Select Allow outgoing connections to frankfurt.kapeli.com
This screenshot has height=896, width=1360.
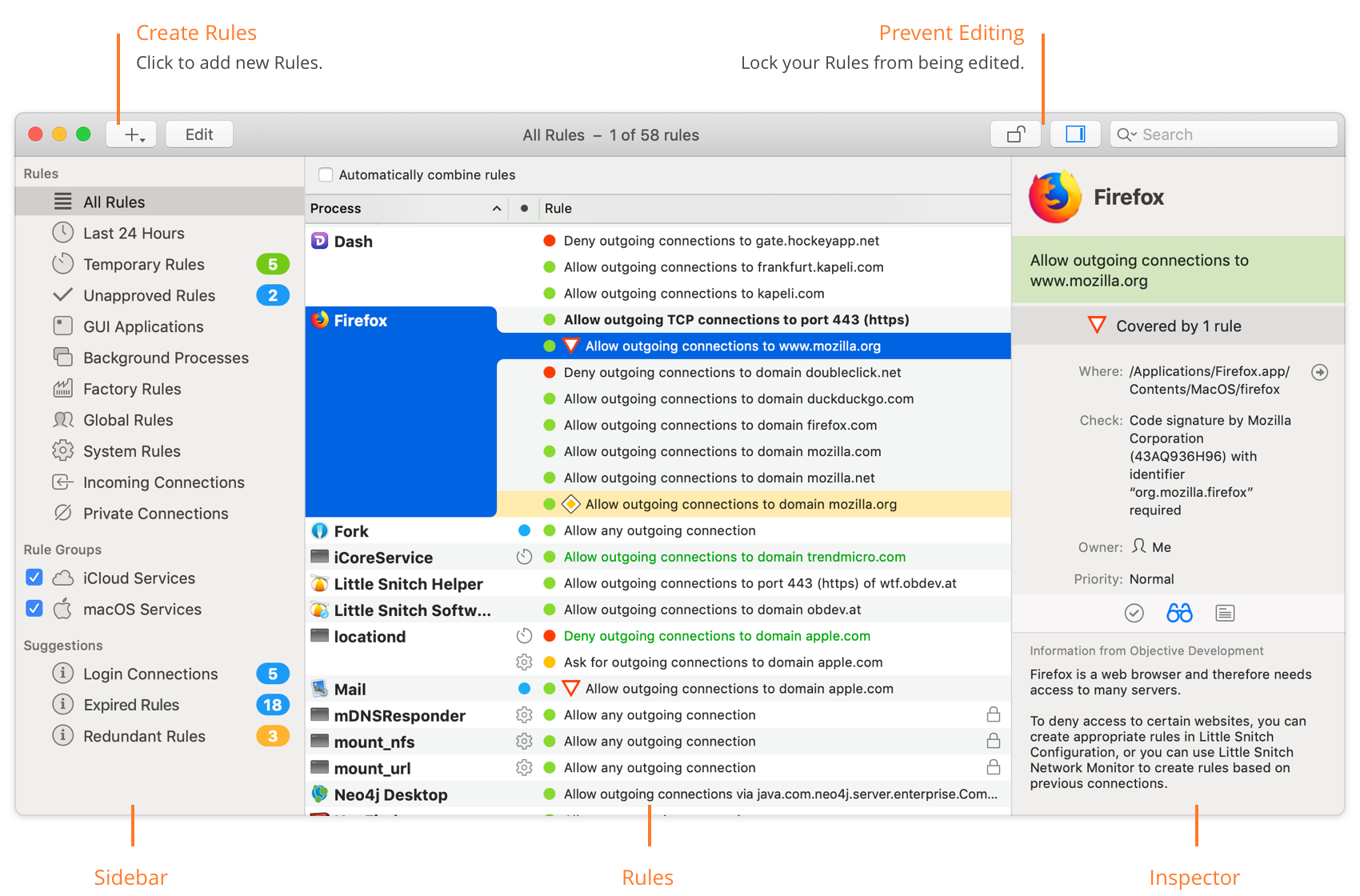click(723, 267)
